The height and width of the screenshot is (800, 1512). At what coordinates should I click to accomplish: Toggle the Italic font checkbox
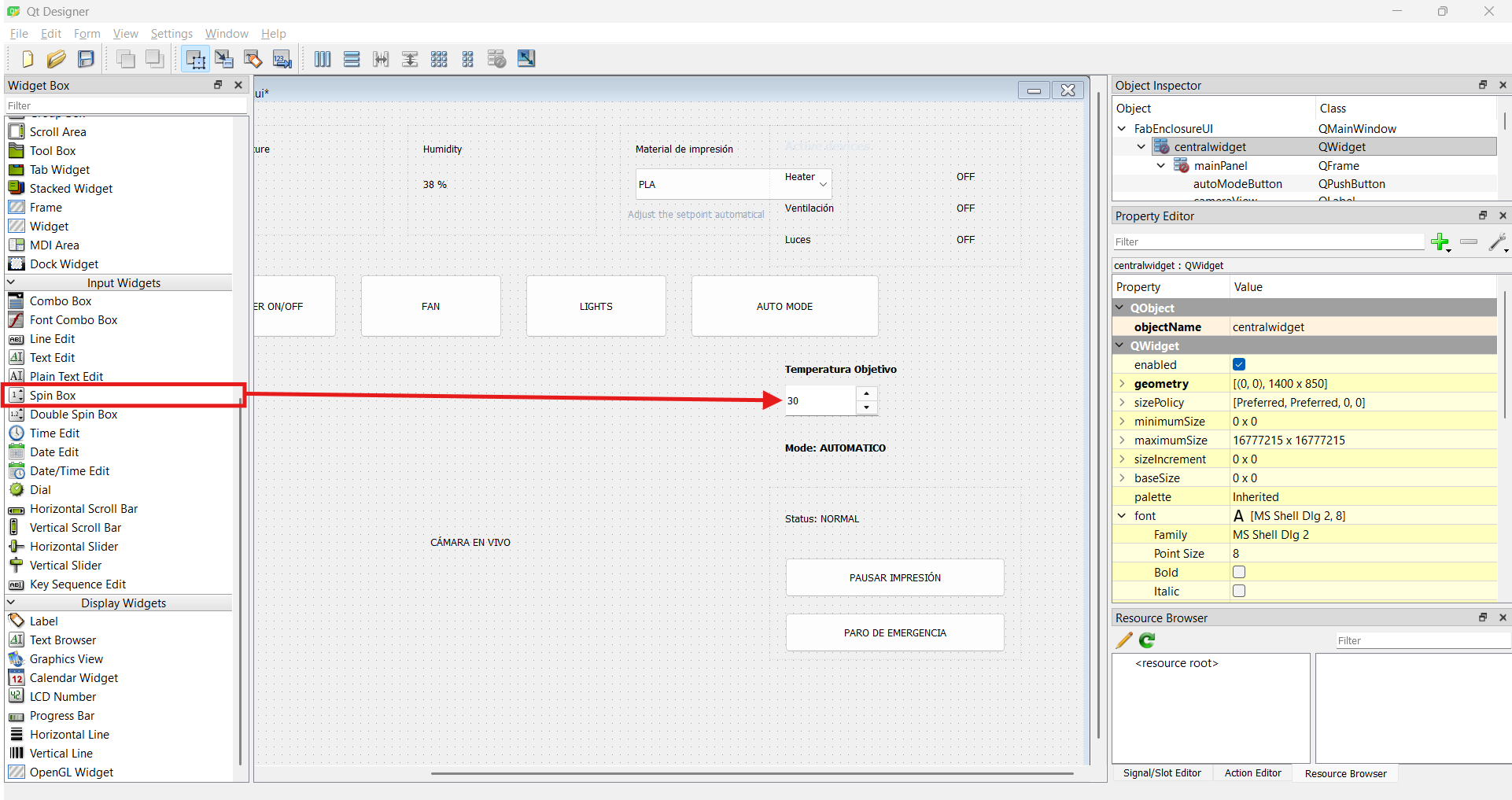coord(1239,591)
